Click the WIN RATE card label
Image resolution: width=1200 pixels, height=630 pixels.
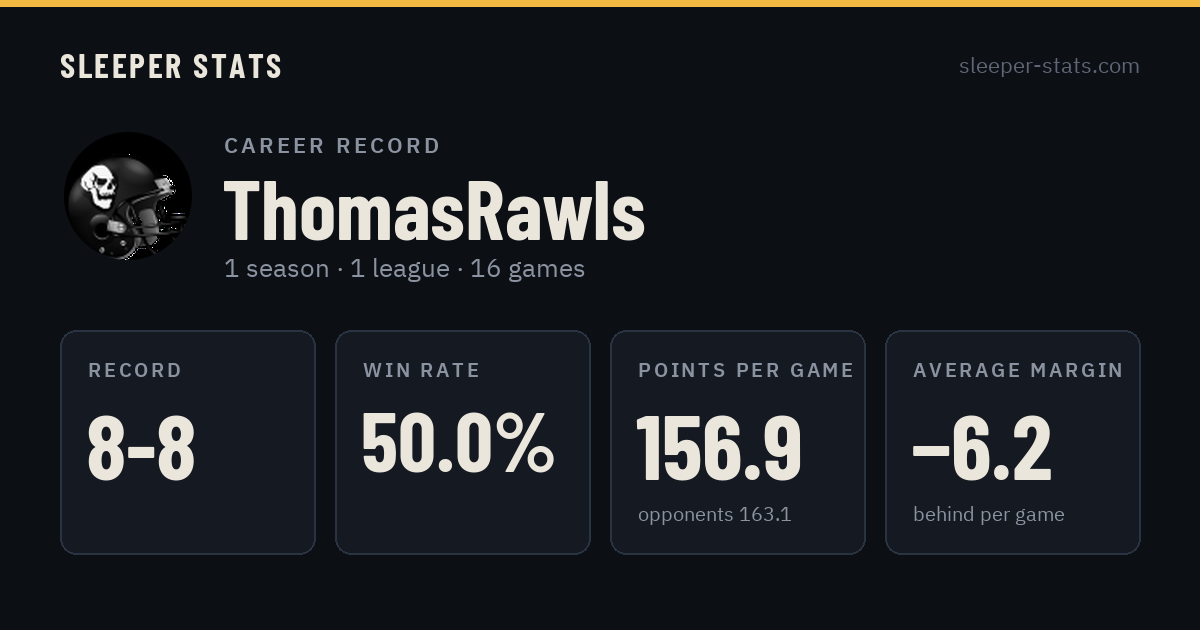pyautogui.click(x=422, y=371)
